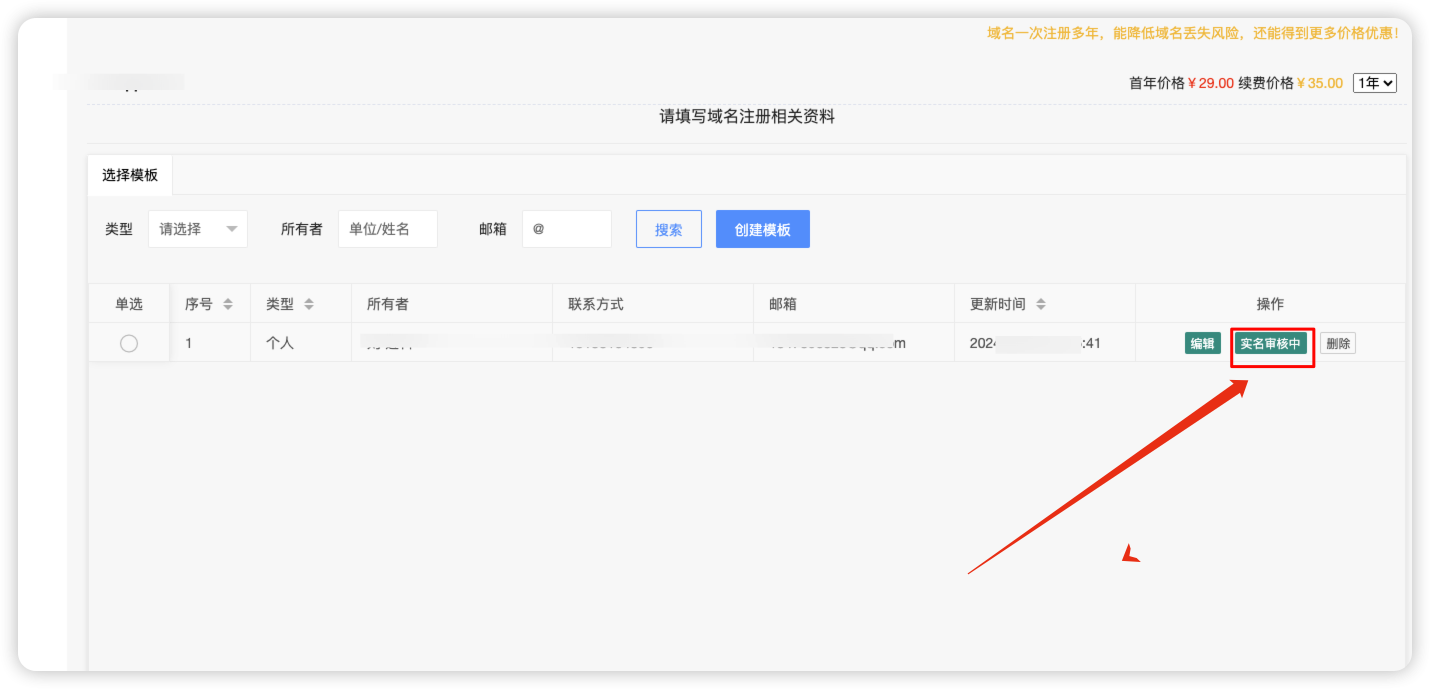Edit the template with 编辑 button
This screenshot has height=689, width=1430.
tap(1202, 343)
